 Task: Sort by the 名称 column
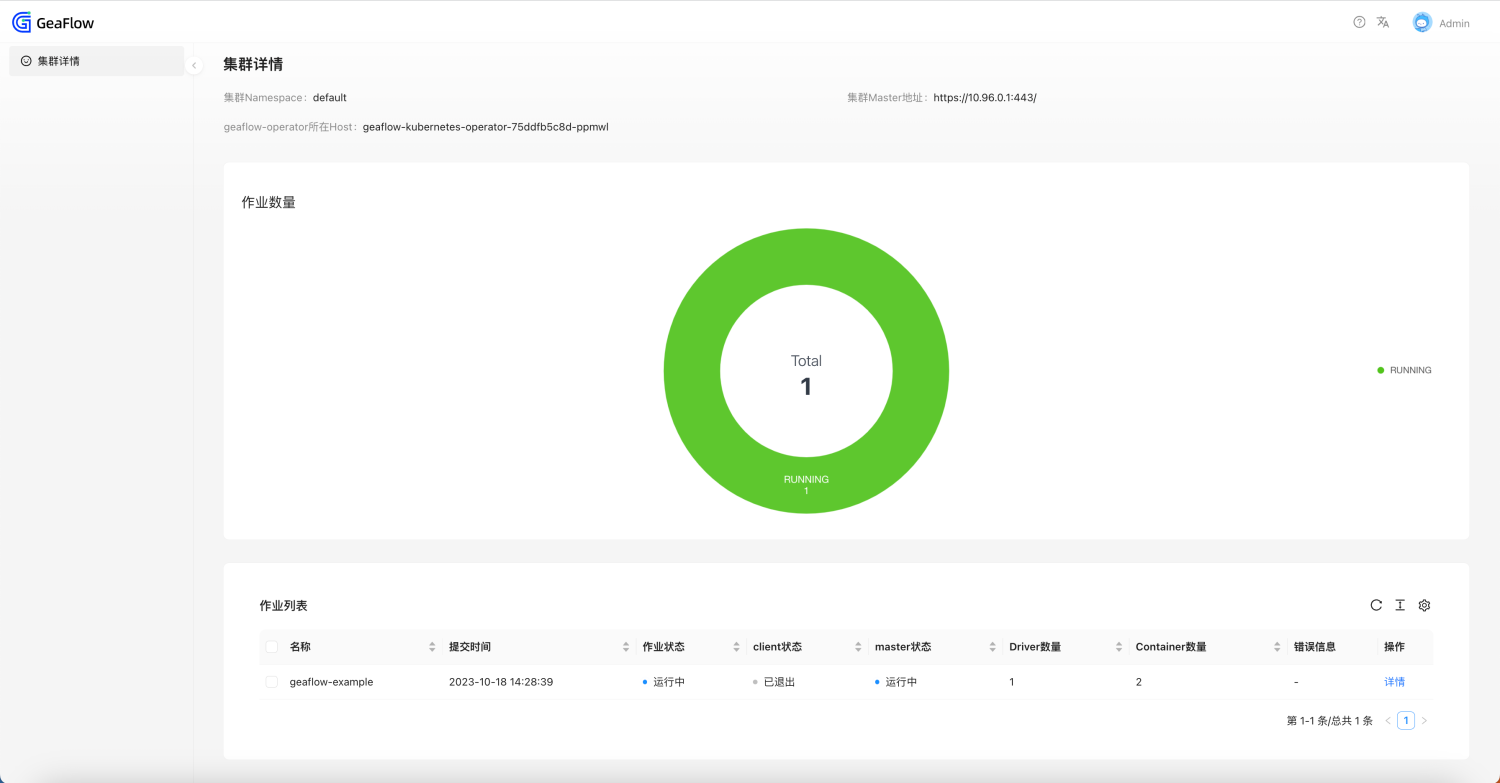point(432,647)
